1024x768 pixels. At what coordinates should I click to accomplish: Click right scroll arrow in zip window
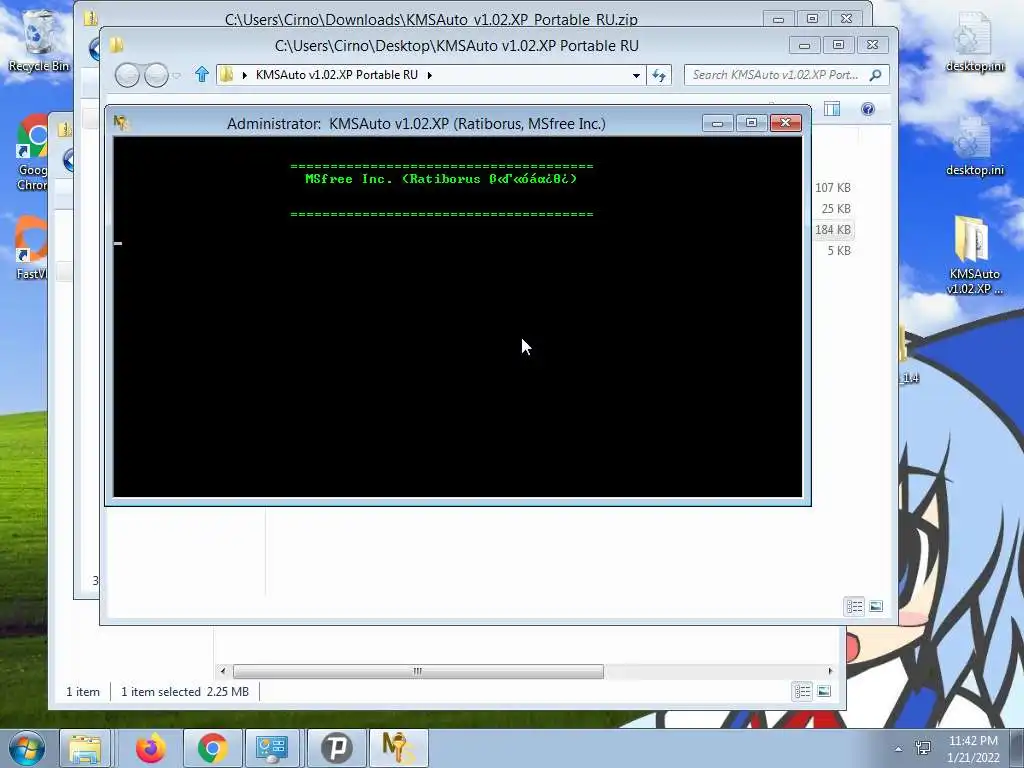pos(830,671)
